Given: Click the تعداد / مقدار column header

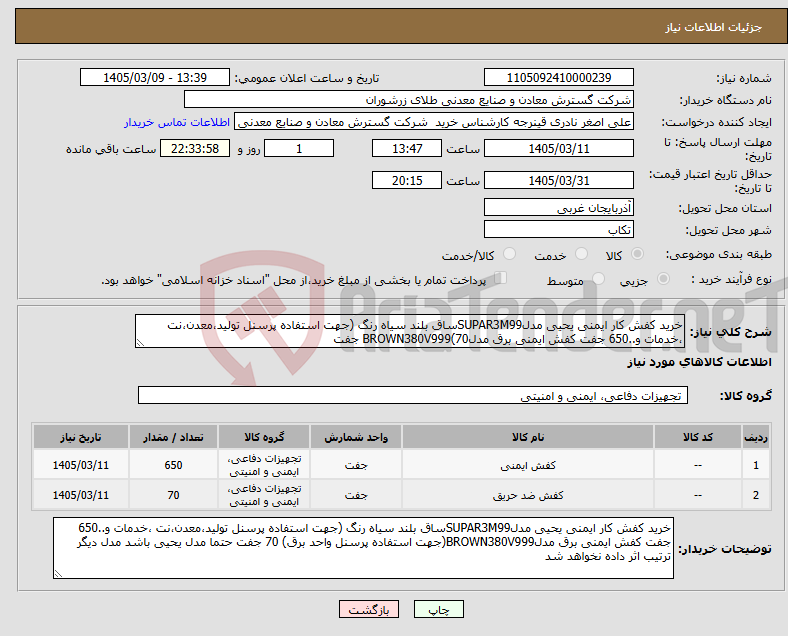Looking at the screenshot, I should [x=173, y=437].
